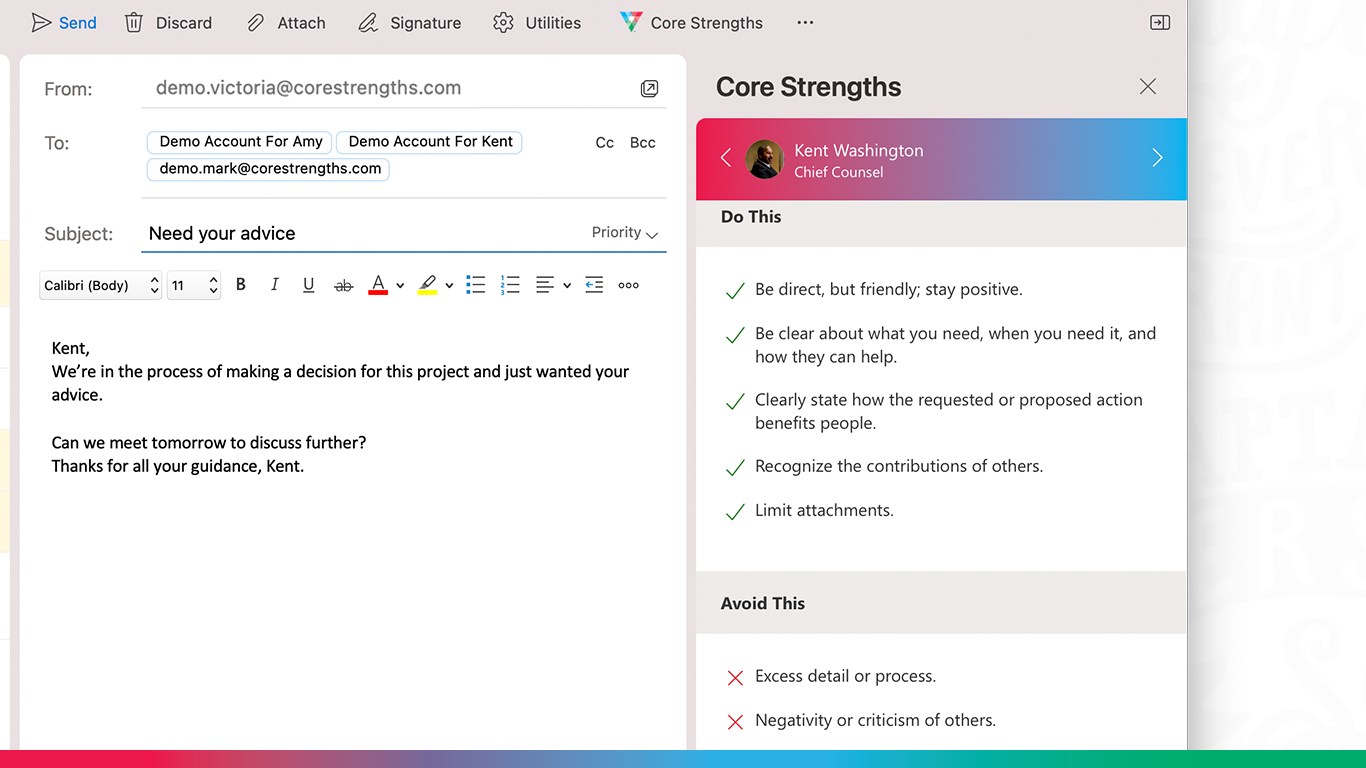
Task: Collapse the side panel toggle icon
Action: coord(1160,23)
